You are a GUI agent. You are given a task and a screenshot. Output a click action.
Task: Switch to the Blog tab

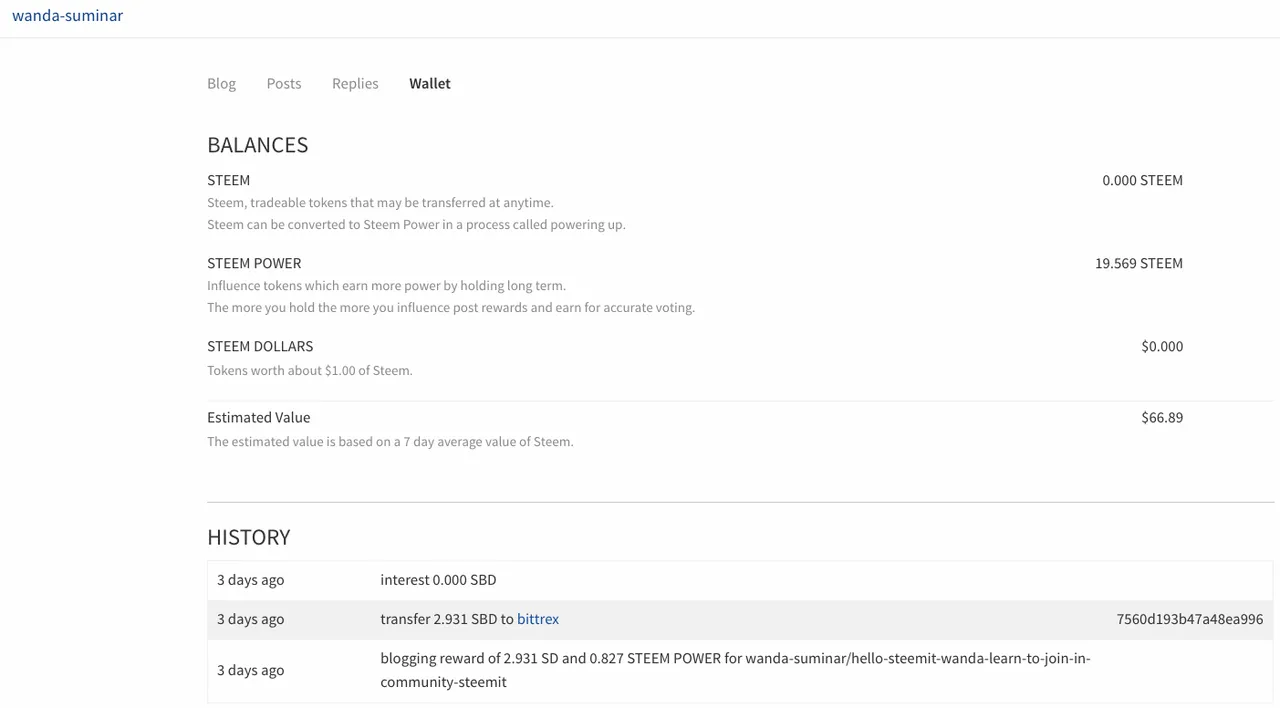[x=221, y=83]
